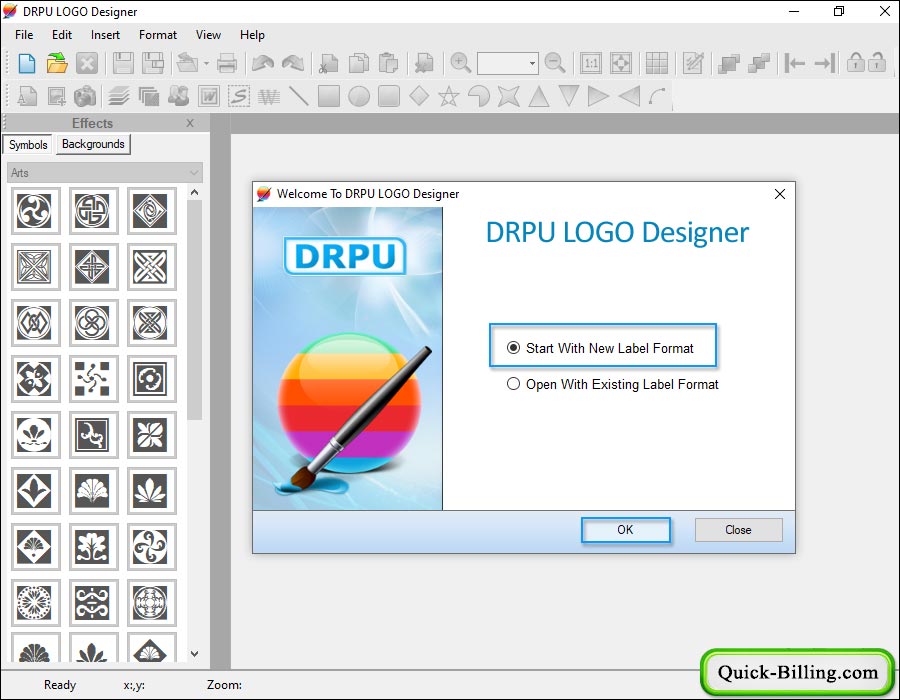Open the zoom percentage dropdown
Viewport: 900px width, 700px height.
pos(532,63)
